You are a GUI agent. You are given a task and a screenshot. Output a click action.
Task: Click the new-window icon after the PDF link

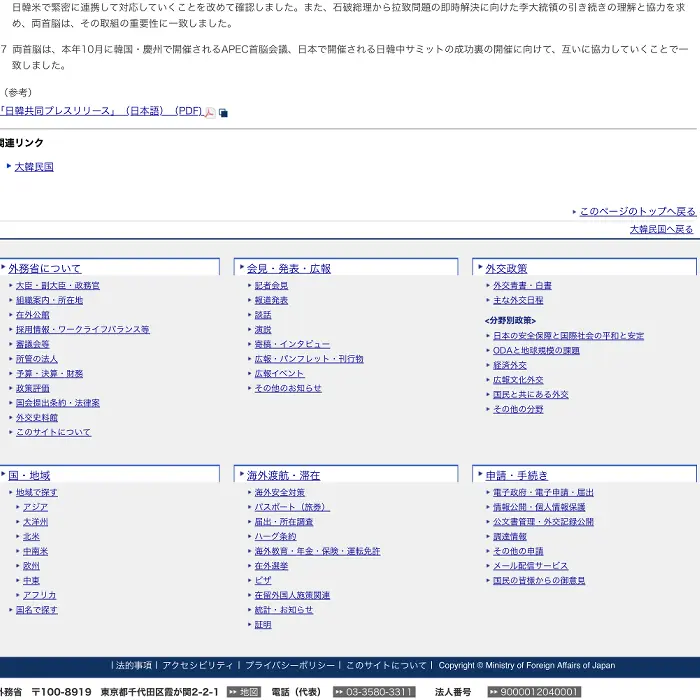[x=223, y=113]
